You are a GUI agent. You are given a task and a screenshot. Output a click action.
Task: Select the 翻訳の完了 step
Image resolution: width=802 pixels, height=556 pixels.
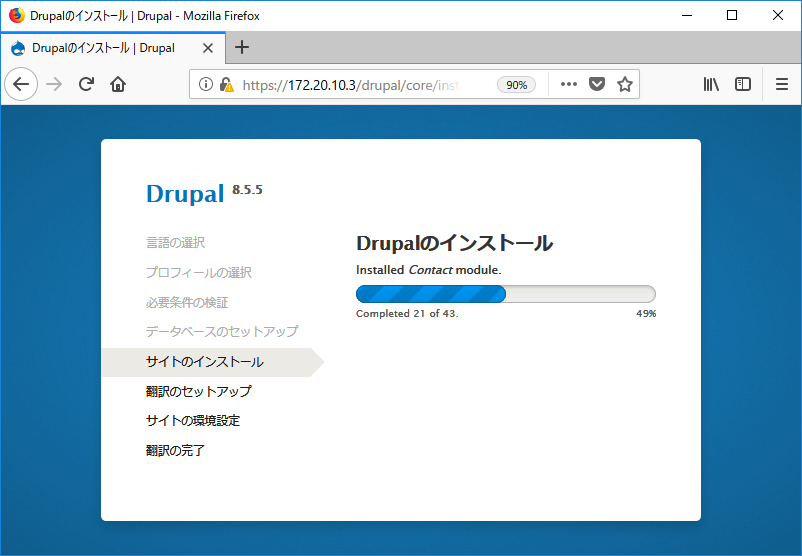[175, 450]
